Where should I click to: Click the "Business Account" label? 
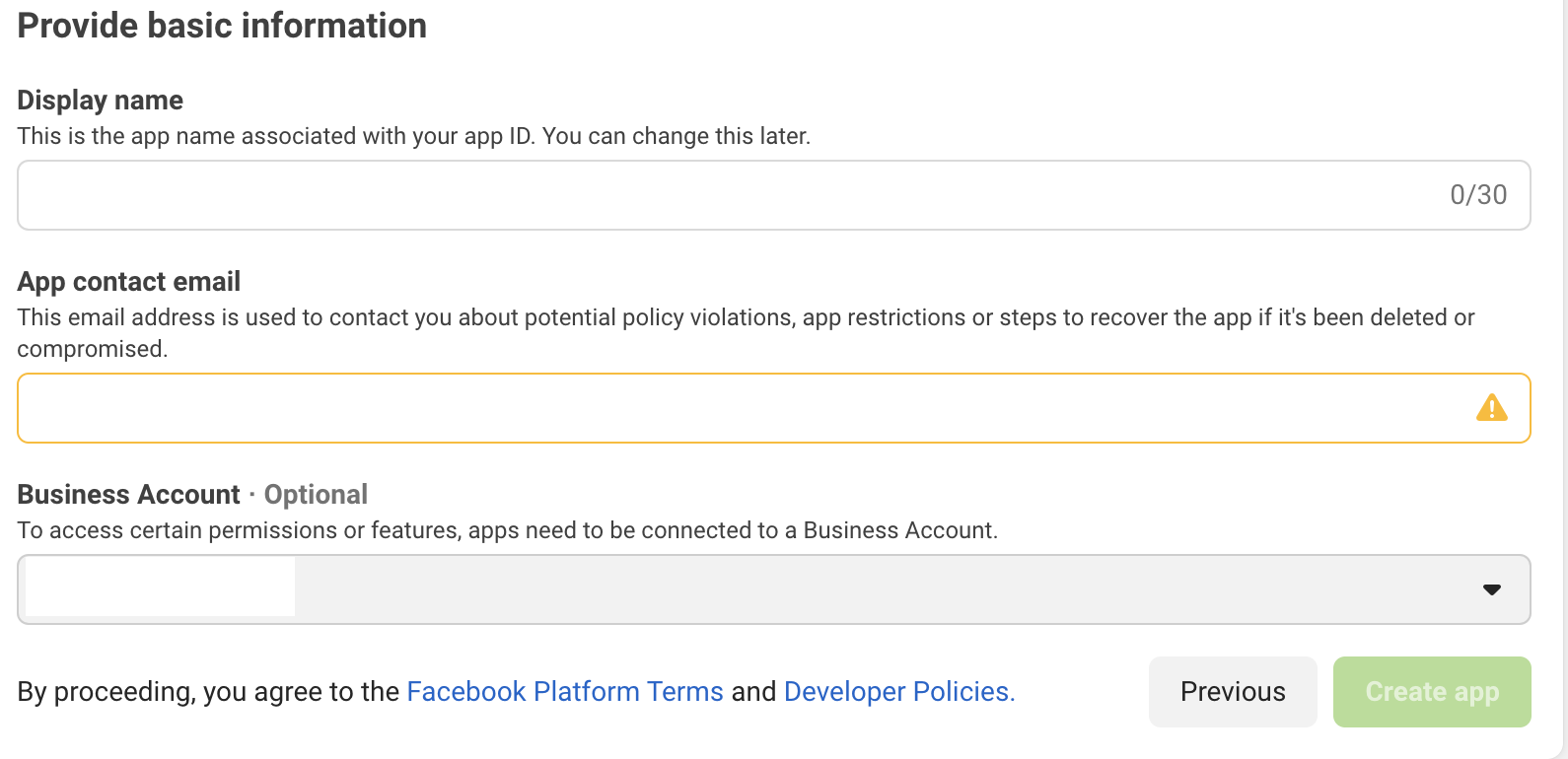click(x=129, y=495)
